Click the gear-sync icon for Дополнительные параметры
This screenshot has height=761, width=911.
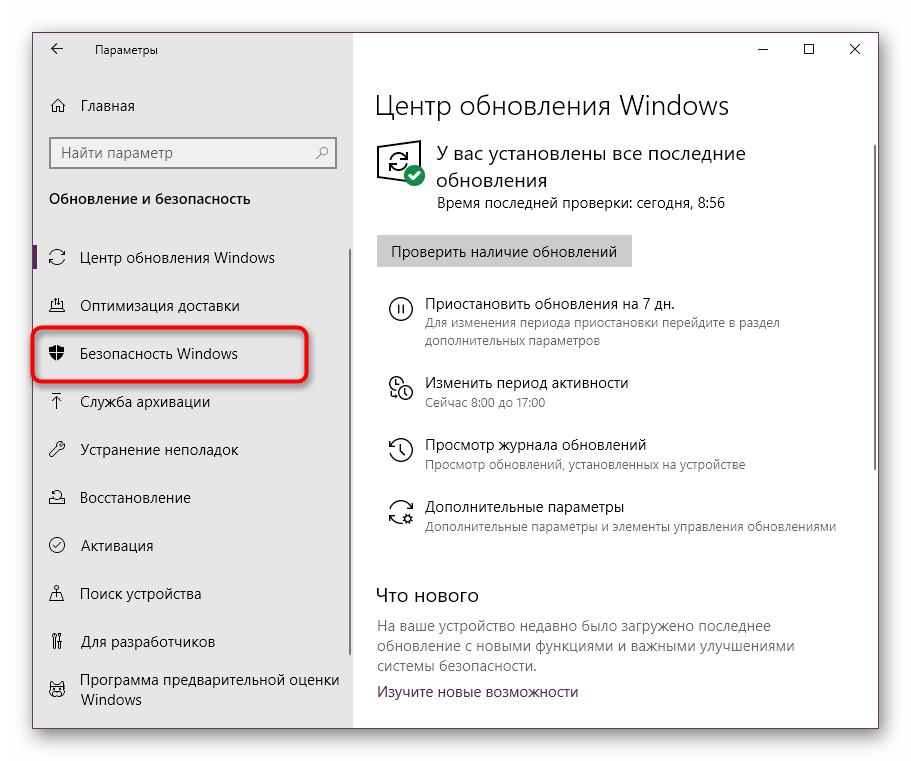(x=401, y=512)
